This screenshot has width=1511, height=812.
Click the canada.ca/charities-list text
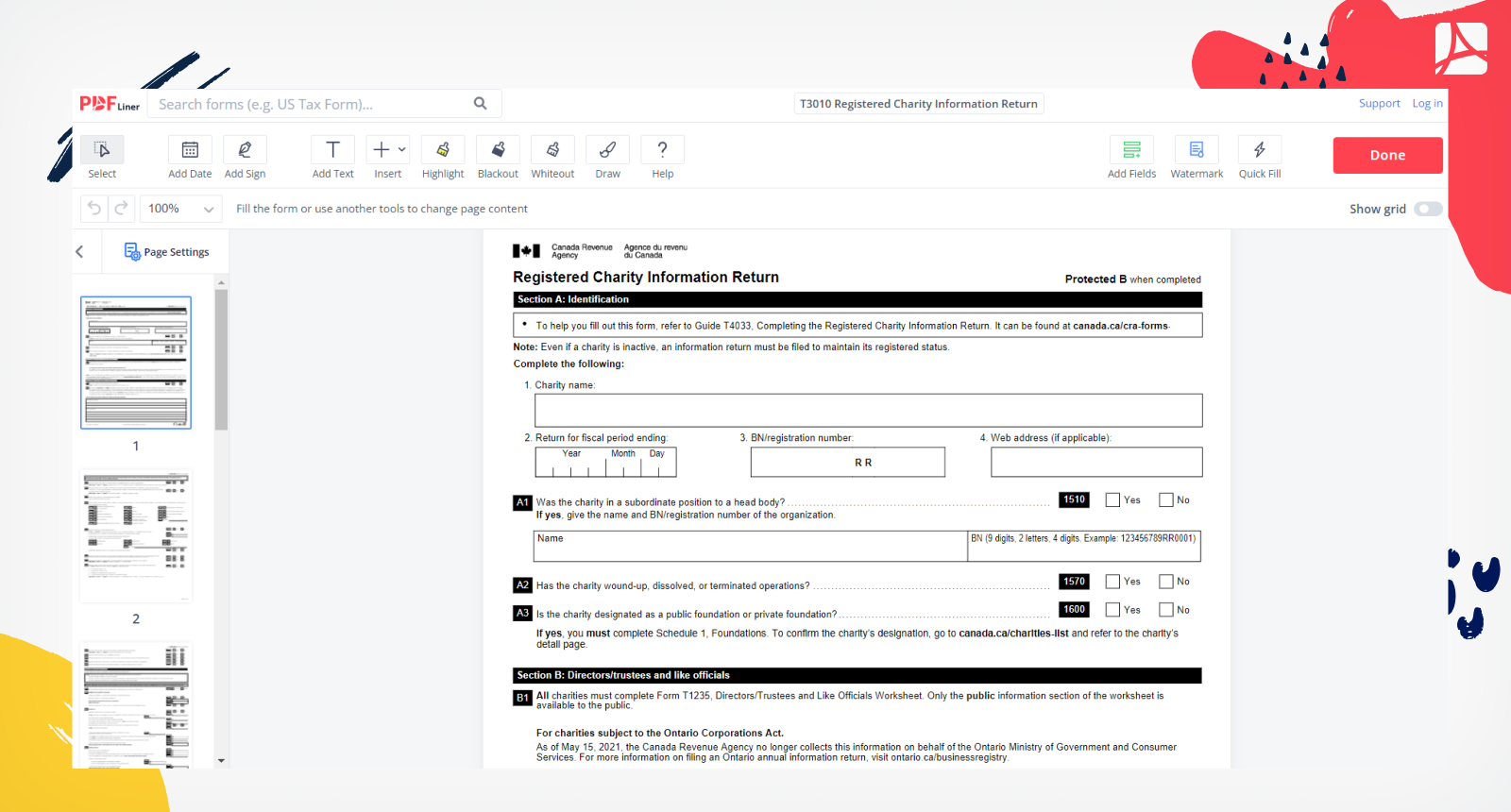(1013, 634)
